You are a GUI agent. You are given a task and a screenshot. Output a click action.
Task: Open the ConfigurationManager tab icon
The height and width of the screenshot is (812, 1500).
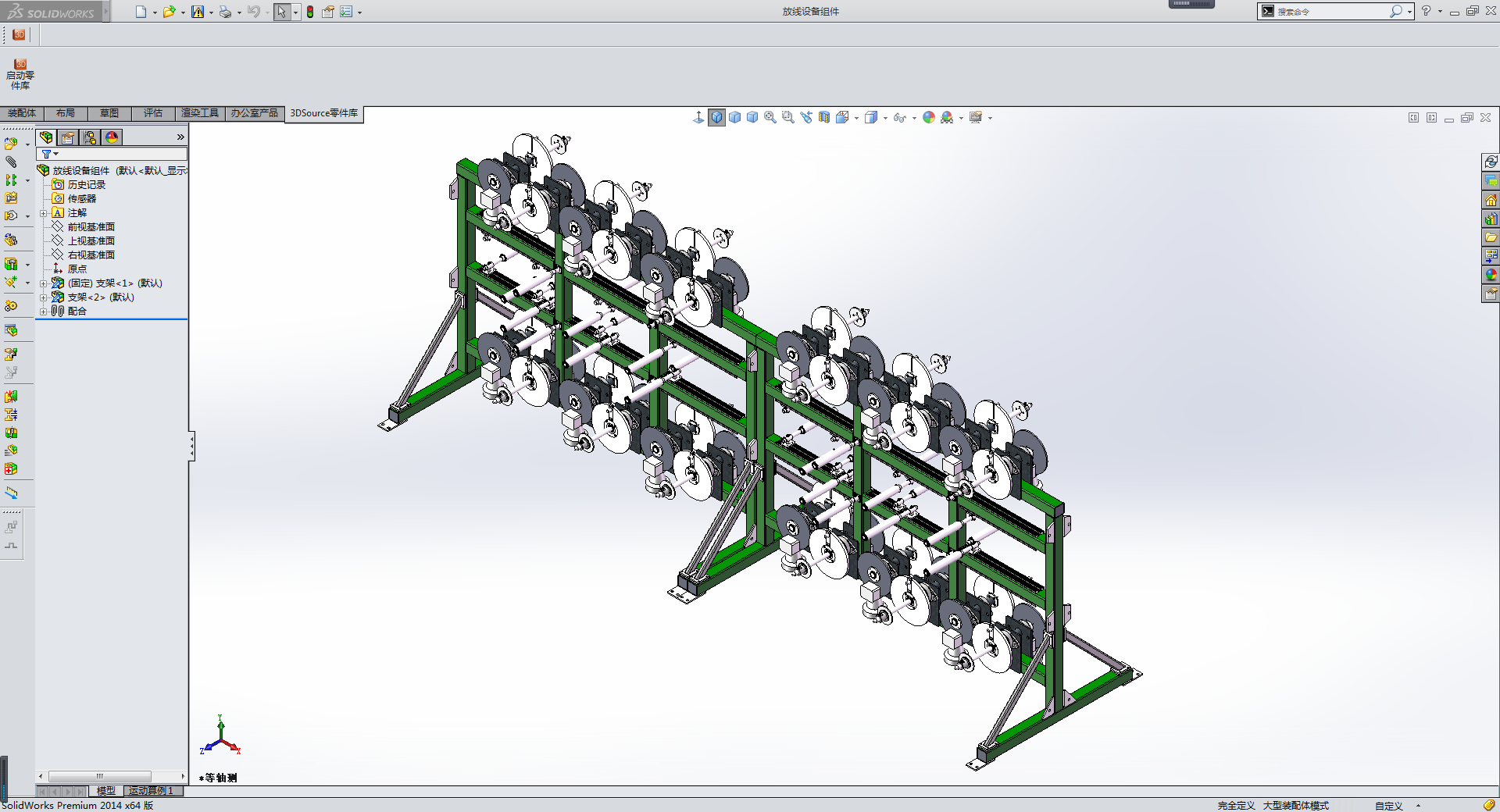90,137
